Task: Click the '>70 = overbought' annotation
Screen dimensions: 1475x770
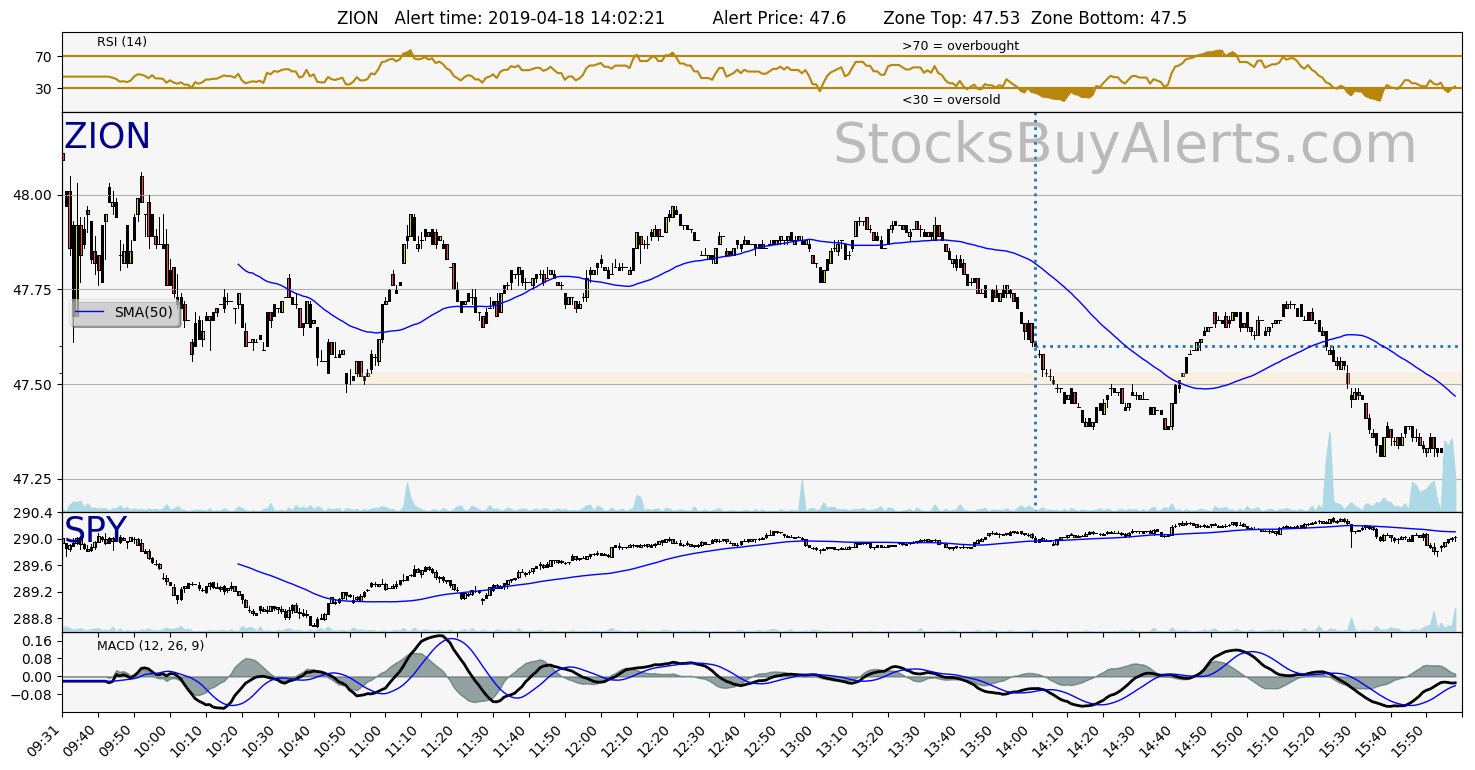Action: tap(960, 46)
